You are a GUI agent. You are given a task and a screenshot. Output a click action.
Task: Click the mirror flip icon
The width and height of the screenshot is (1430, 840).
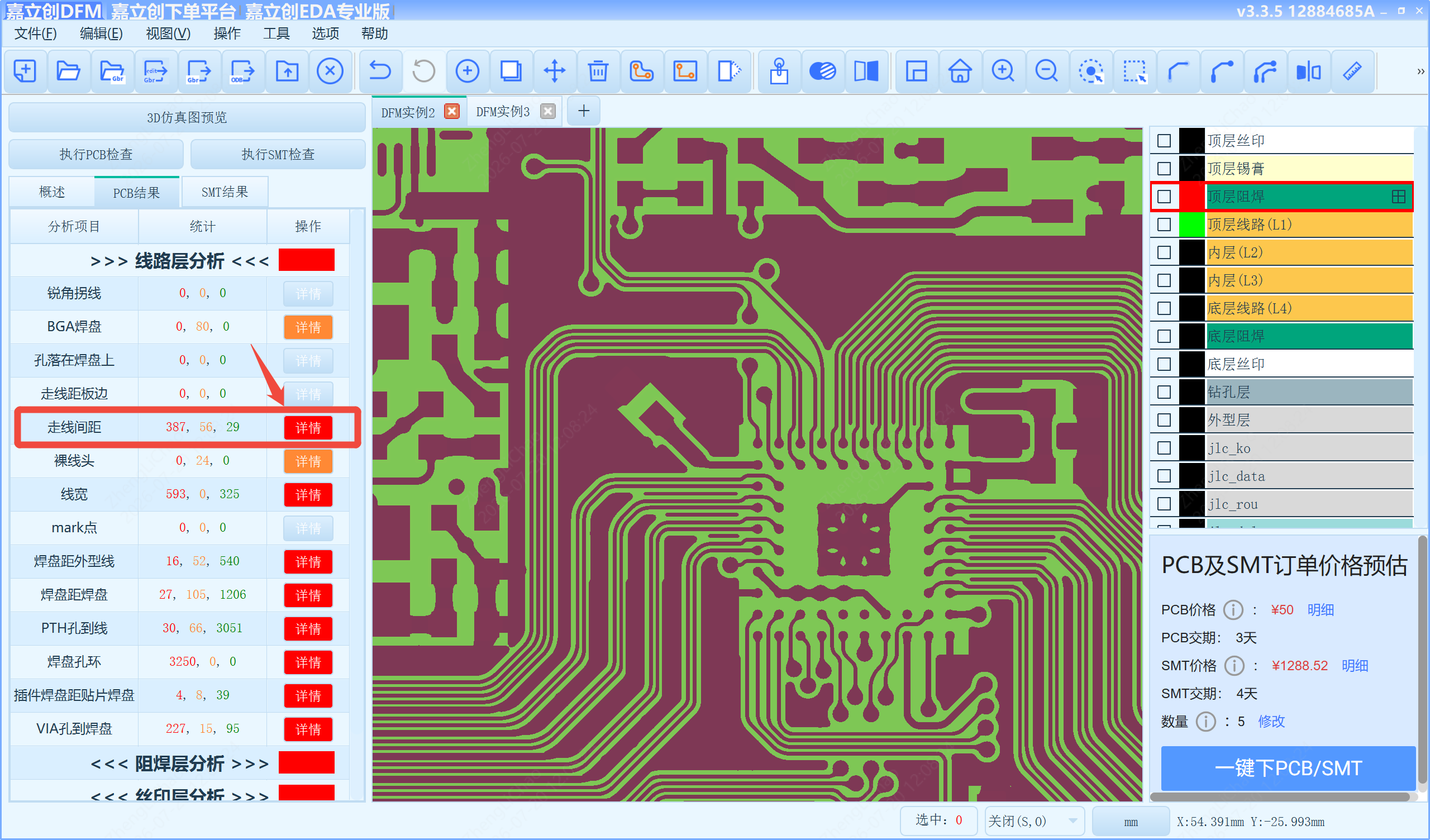tap(1309, 71)
